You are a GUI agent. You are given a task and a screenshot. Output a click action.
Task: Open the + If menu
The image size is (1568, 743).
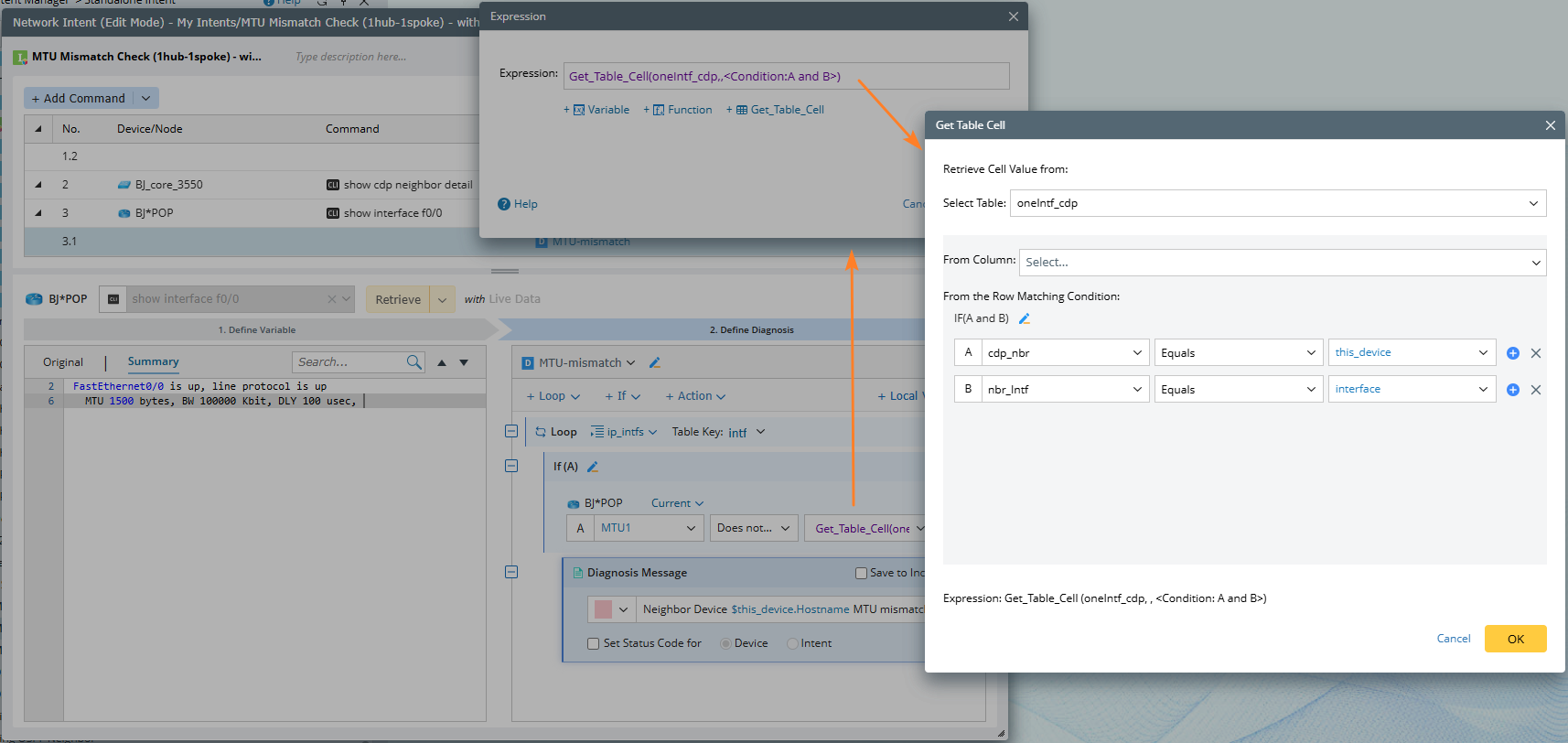pos(623,396)
